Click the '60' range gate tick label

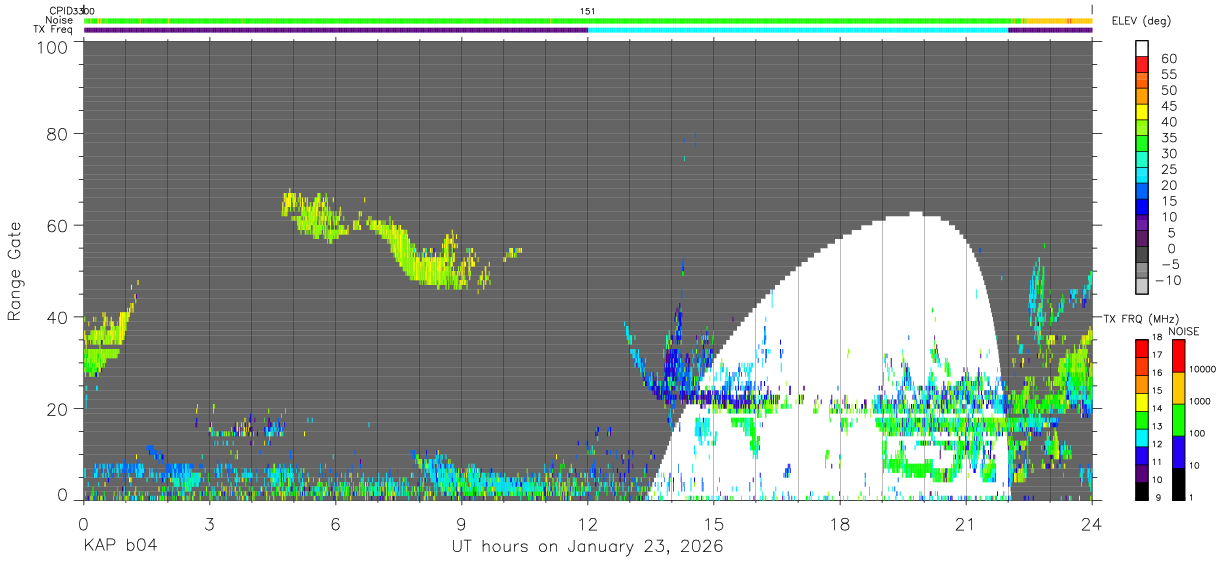tap(57, 225)
